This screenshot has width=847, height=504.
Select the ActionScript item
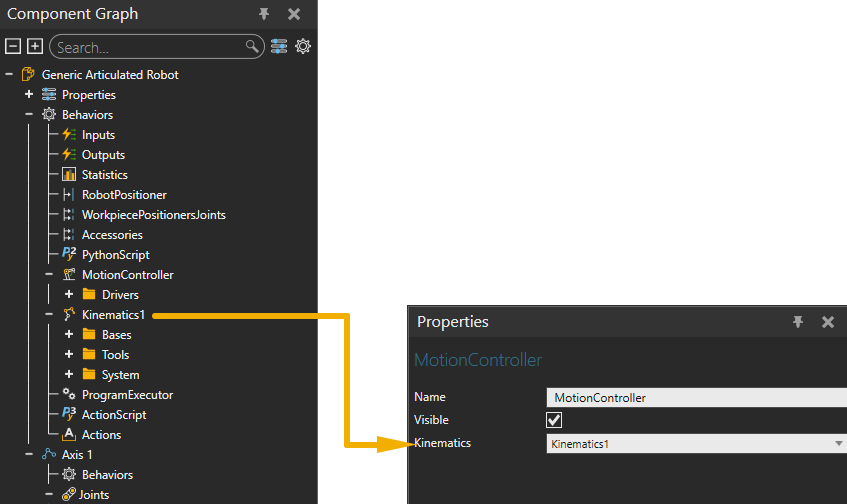click(114, 415)
